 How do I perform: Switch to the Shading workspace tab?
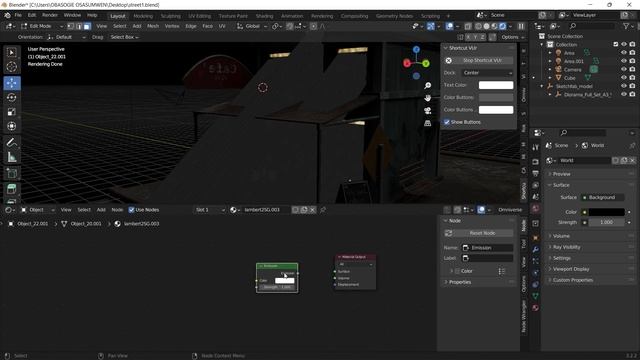click(x=264, y=16)
